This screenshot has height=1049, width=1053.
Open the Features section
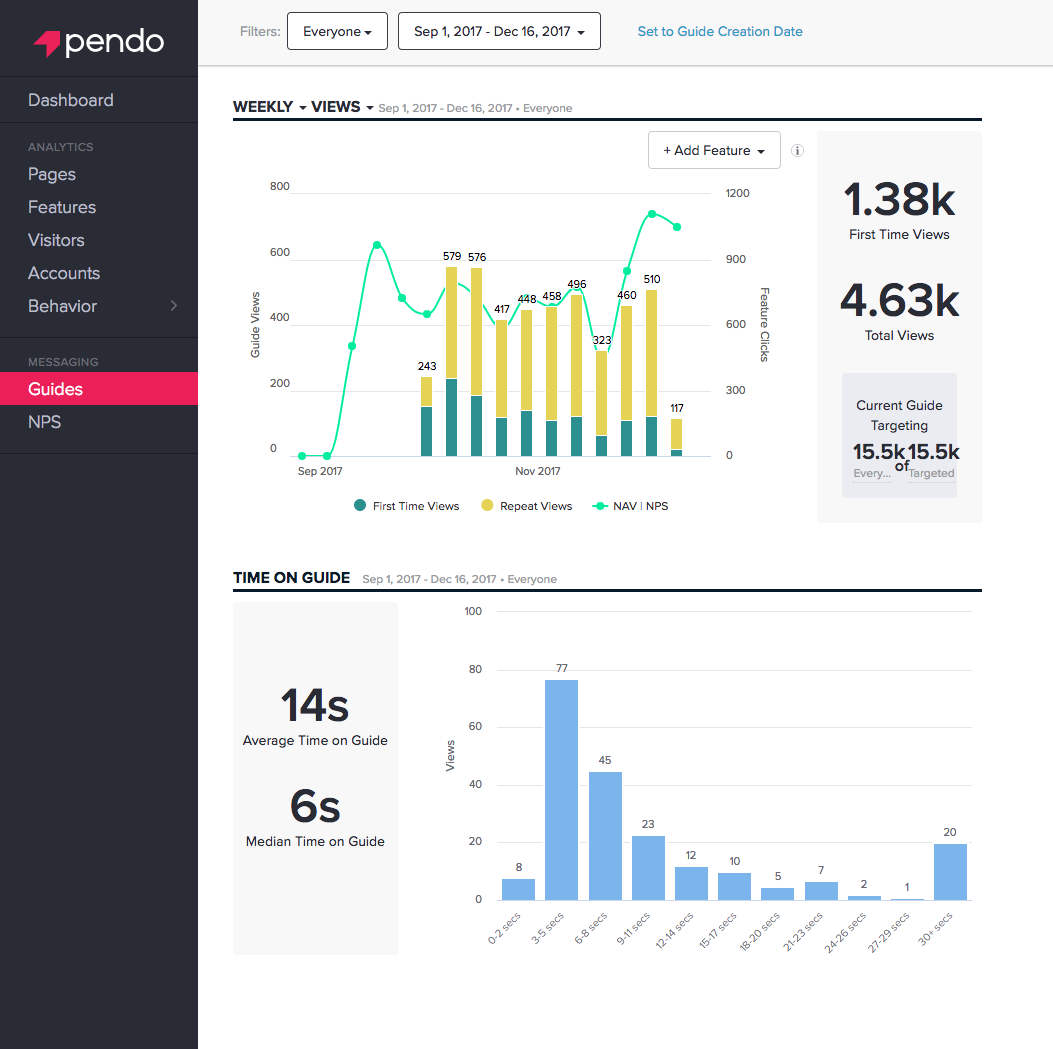click(x=62, y=207)
